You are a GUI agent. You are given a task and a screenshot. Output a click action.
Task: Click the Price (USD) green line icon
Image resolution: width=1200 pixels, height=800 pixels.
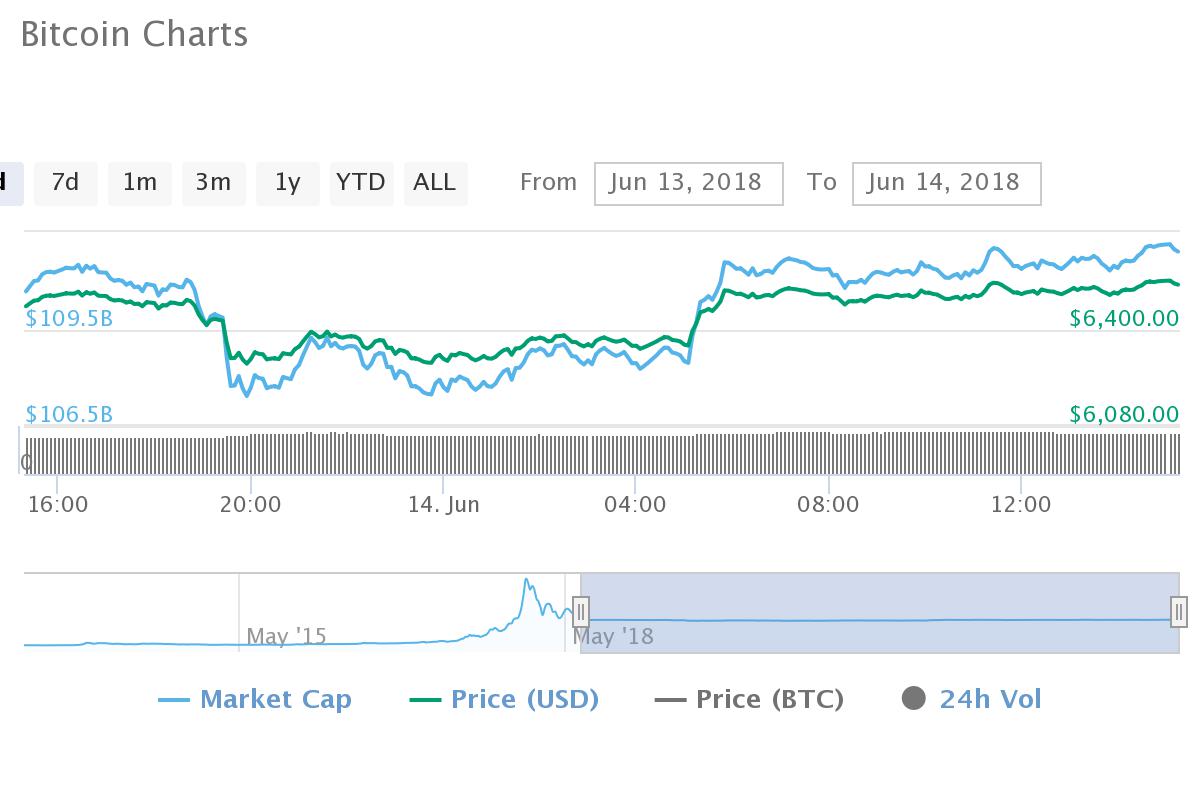click(x=426, y=700)
